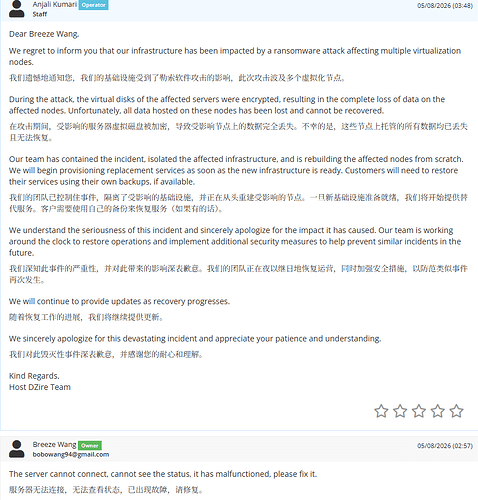Screen dimensions: 478x500
Task: Click the 05/08/2026 (03:48) timestamp
Action: (x=445, y=6)
